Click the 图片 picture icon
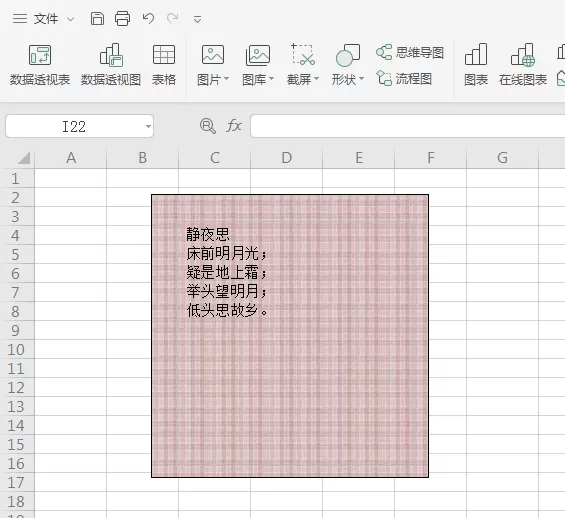The height and width of the screenshot is (518, 565). (x=213, y=55)
